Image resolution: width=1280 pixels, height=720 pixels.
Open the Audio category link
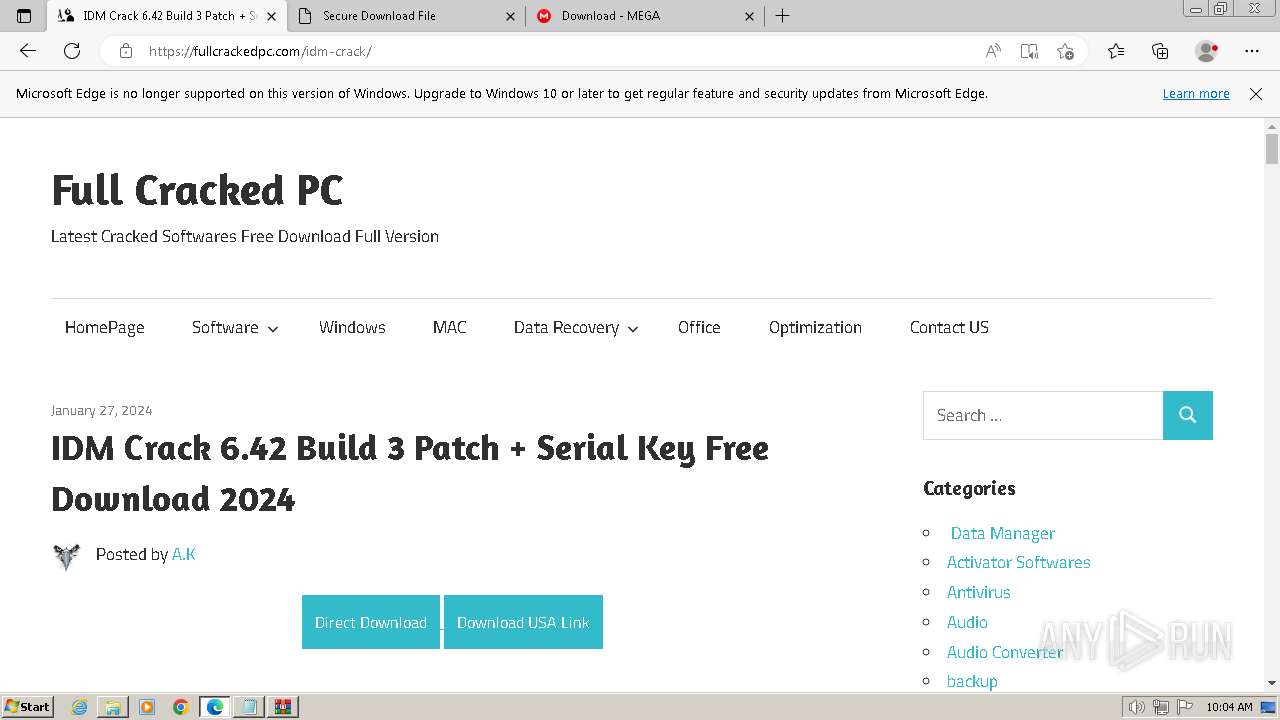(x=967, y=622)
